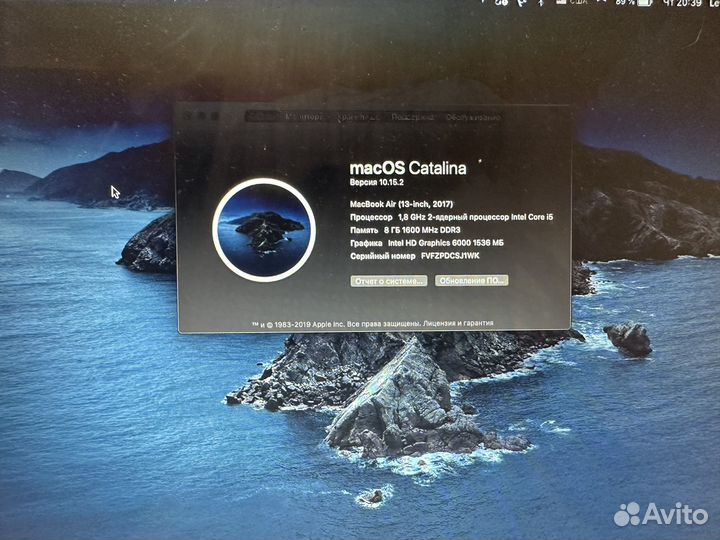This screenshot has height=540, width=720.
Task: Open the Обслуживание tab
Action: (473, 117)
